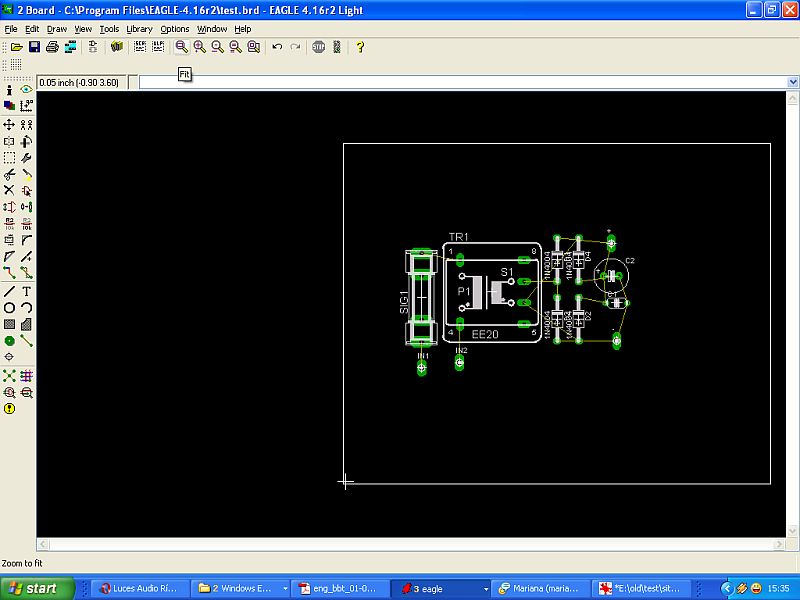Click the Go traffic light icon
Viewport: 800px width, 600px height.
[337, 47]
